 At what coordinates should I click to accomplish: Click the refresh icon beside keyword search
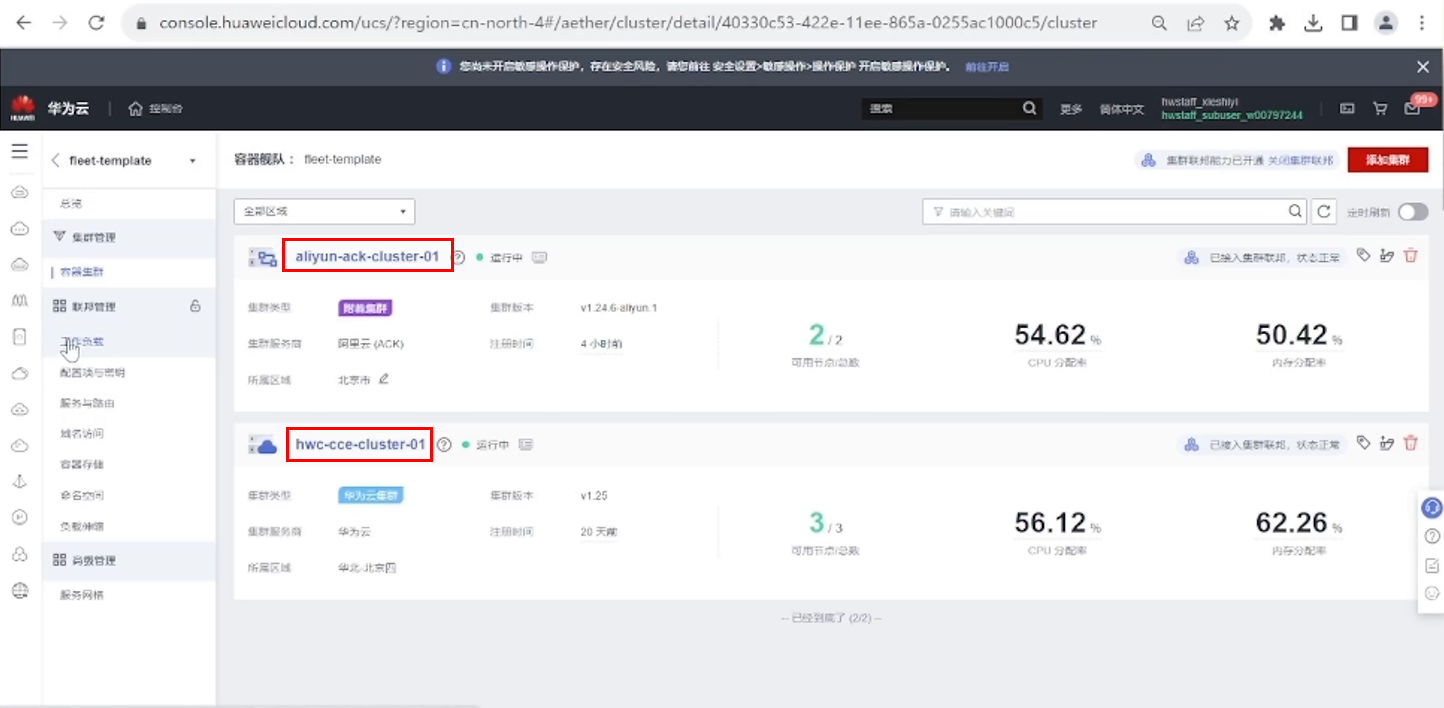[1324, 211]
